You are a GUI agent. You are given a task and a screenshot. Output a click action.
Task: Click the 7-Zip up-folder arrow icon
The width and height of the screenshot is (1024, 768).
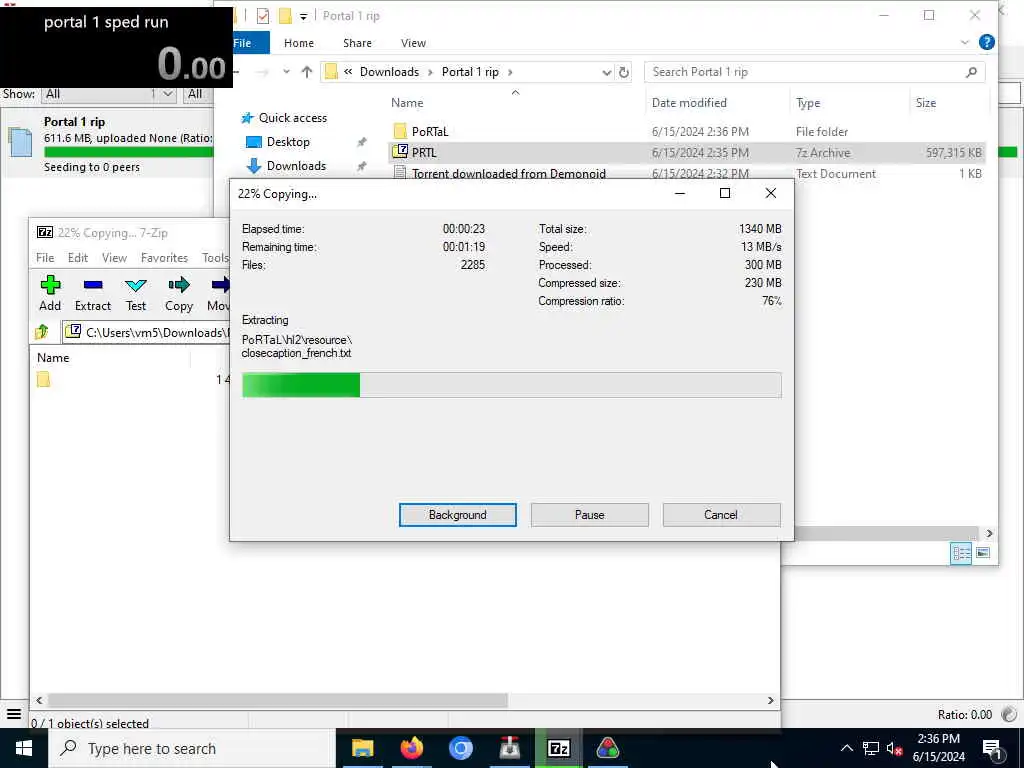tap(42, 332)
